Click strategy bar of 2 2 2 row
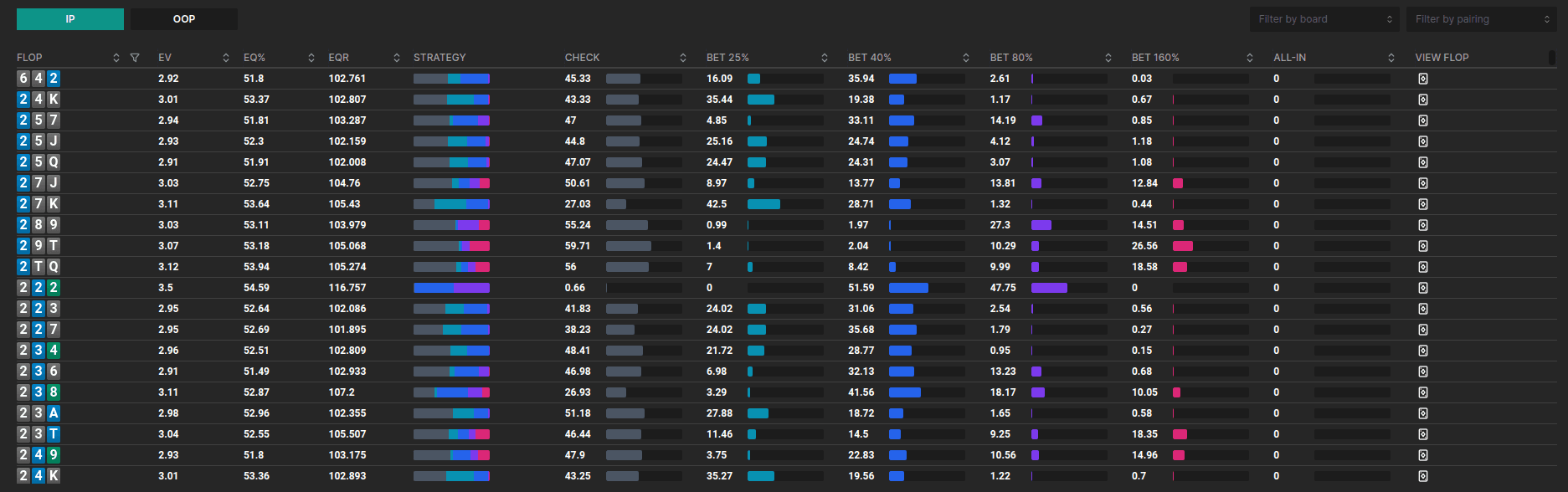This screenshot has width=1568, height=492. coord(451,288)
